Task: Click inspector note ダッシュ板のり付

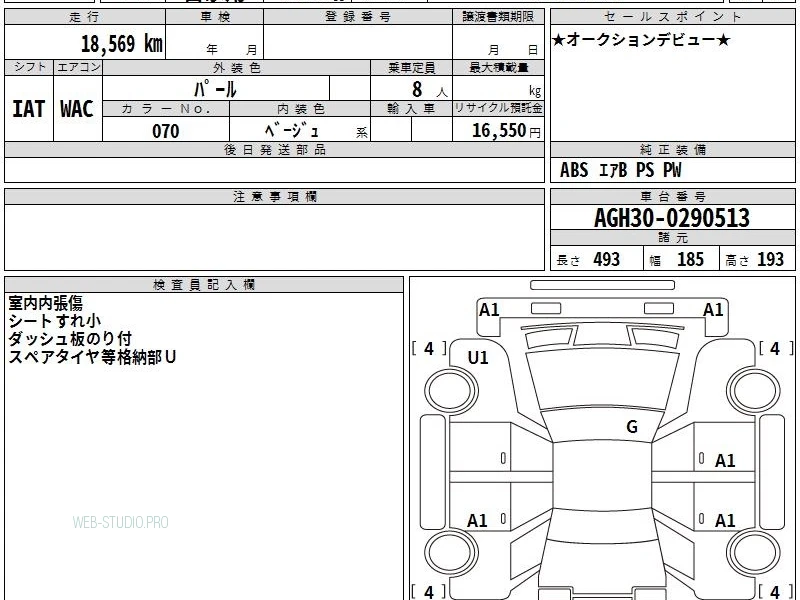Action: click(x=70, y=339)
